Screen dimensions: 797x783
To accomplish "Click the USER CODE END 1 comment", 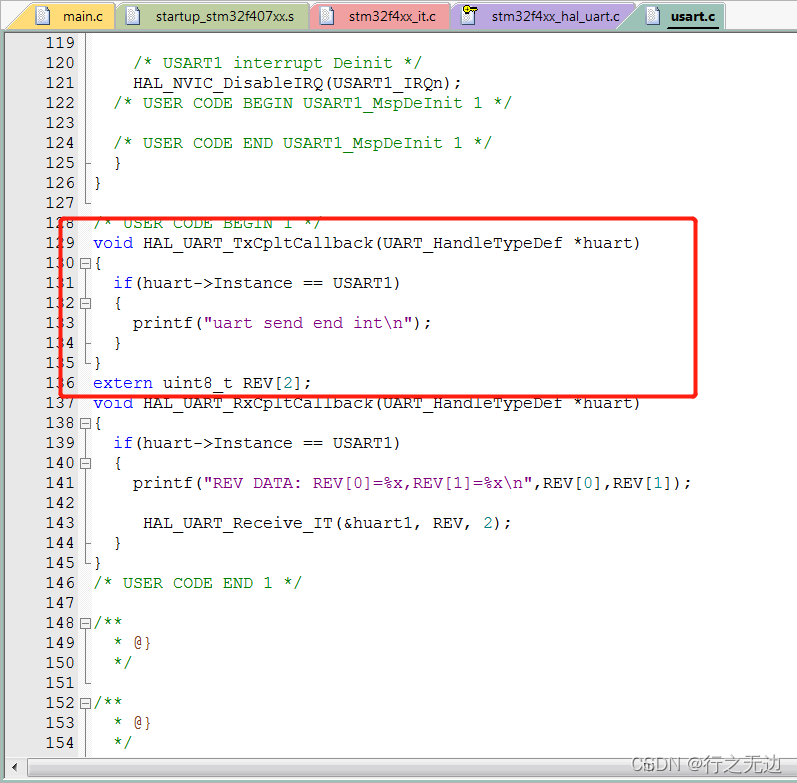I will pos(197,583).
